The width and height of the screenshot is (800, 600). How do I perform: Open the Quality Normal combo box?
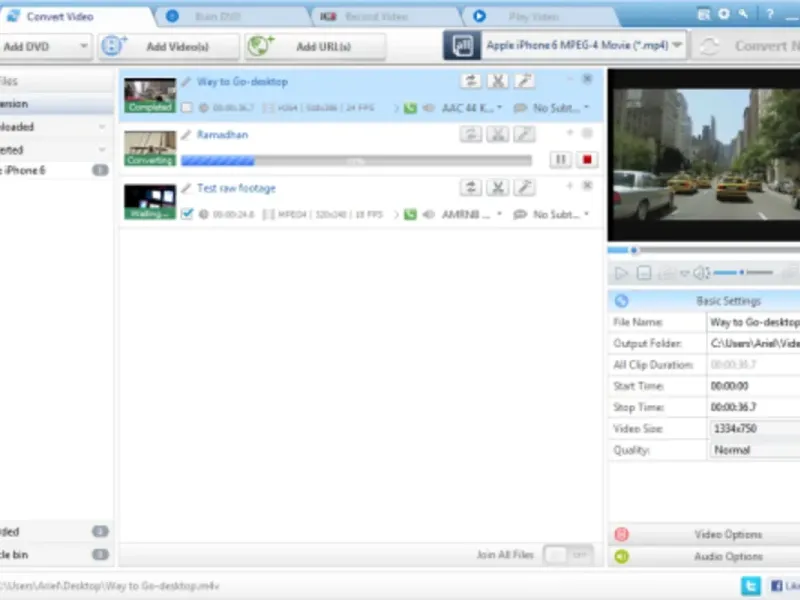click(754, 450)
